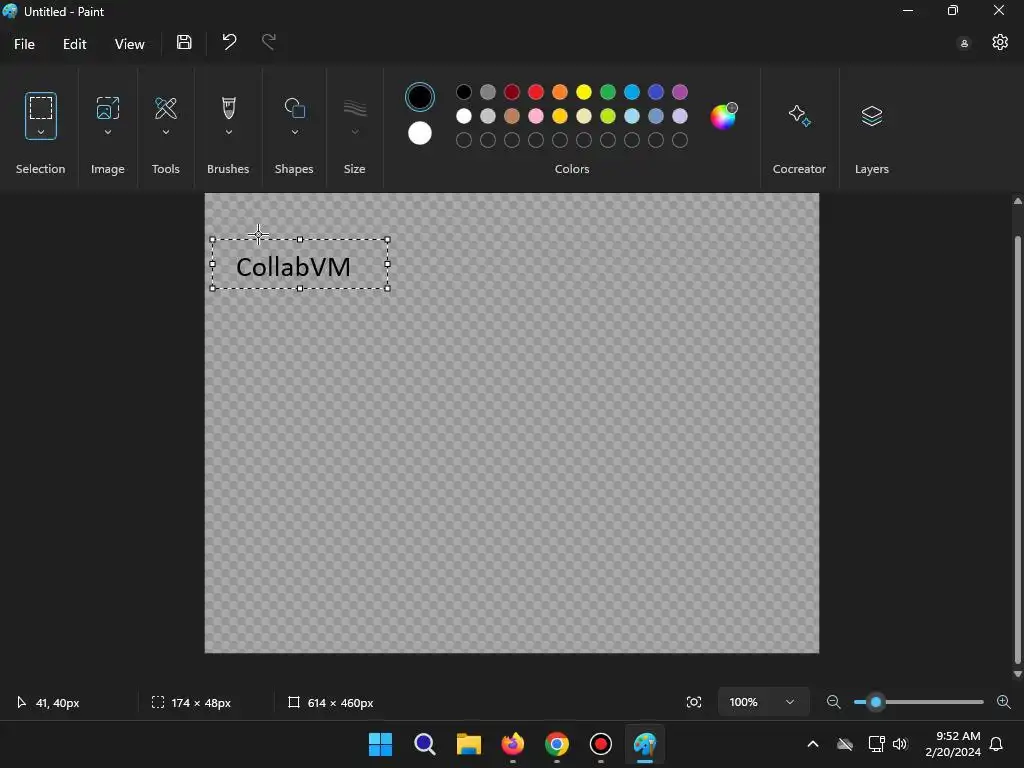Open Google Chrome from taskbar

(556, 744)
